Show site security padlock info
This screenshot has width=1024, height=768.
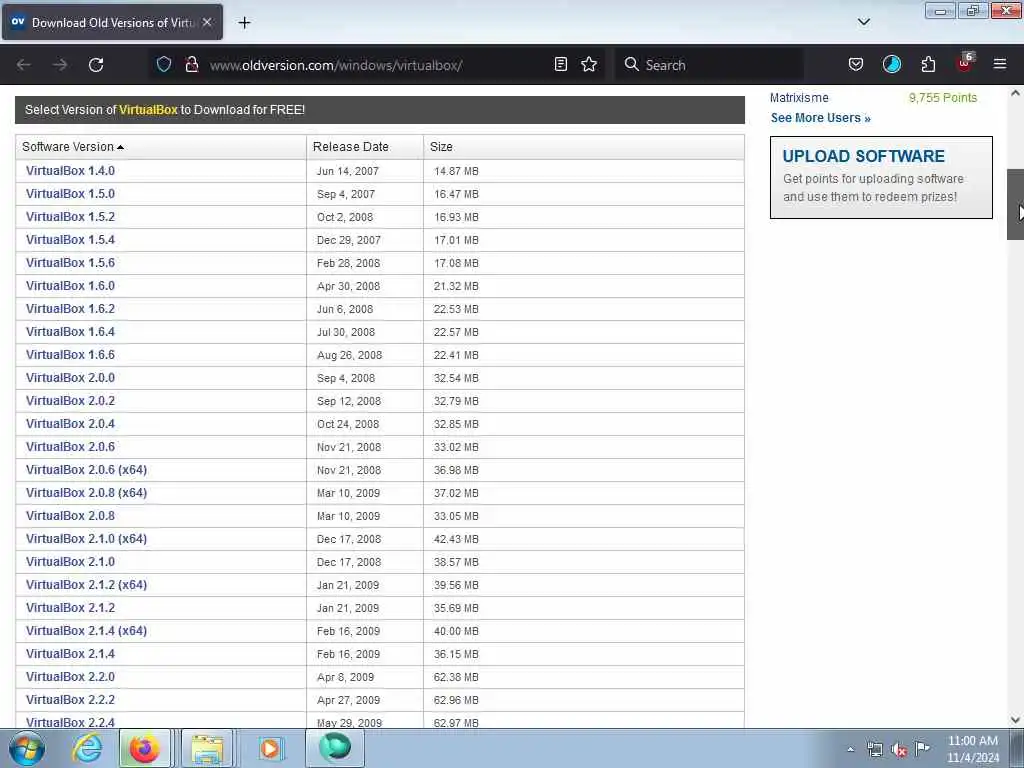click(191, 65)
